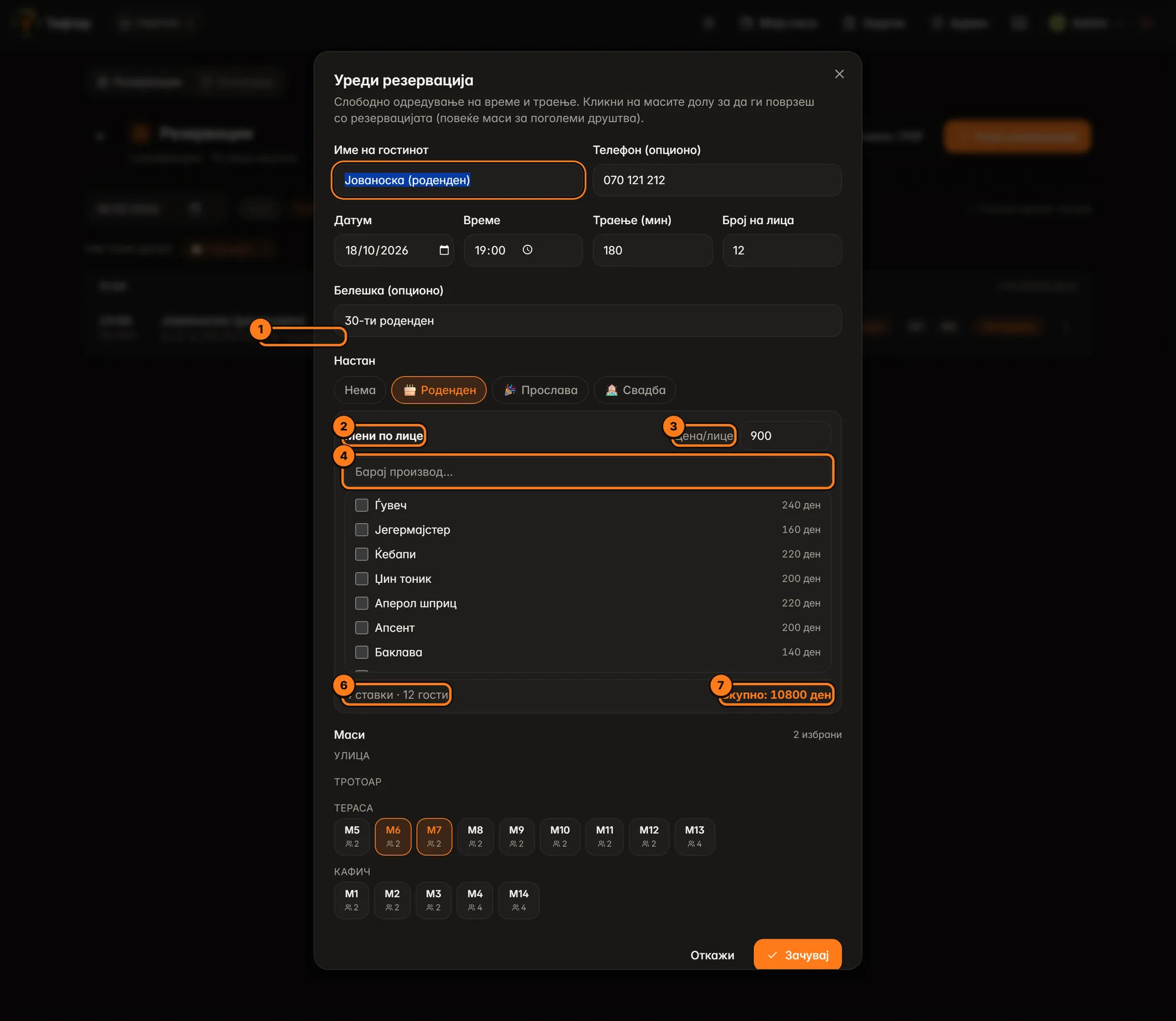Focus the Барај производ search field

tap(587, 472)
